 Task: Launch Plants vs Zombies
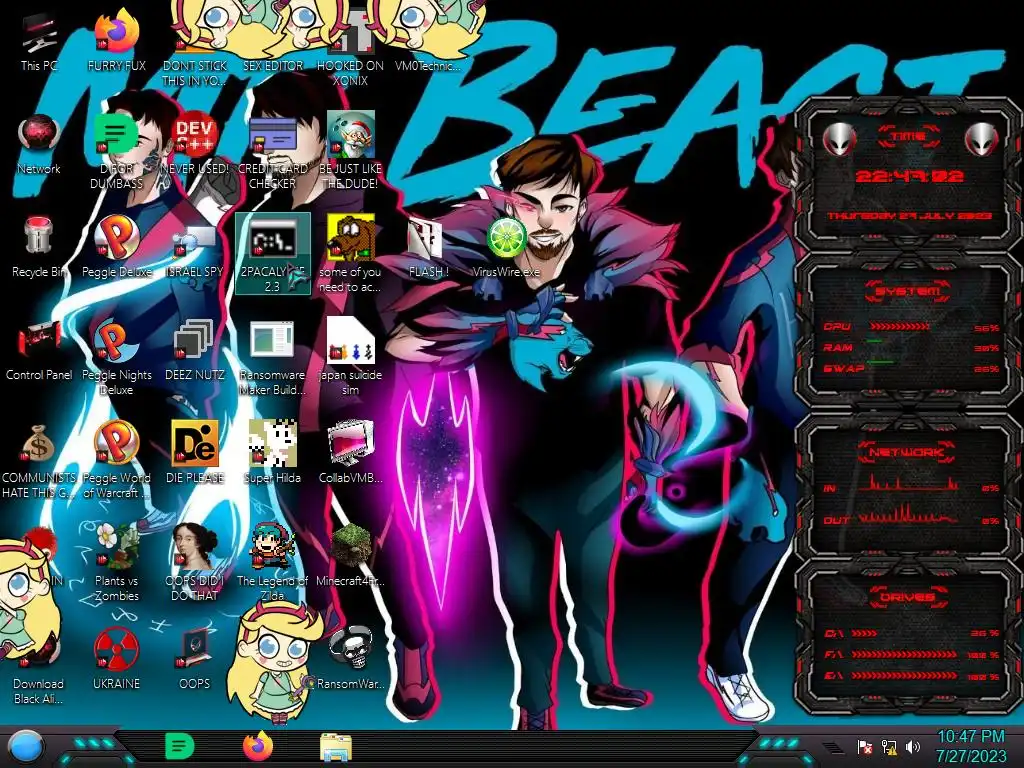pos(116,562)
